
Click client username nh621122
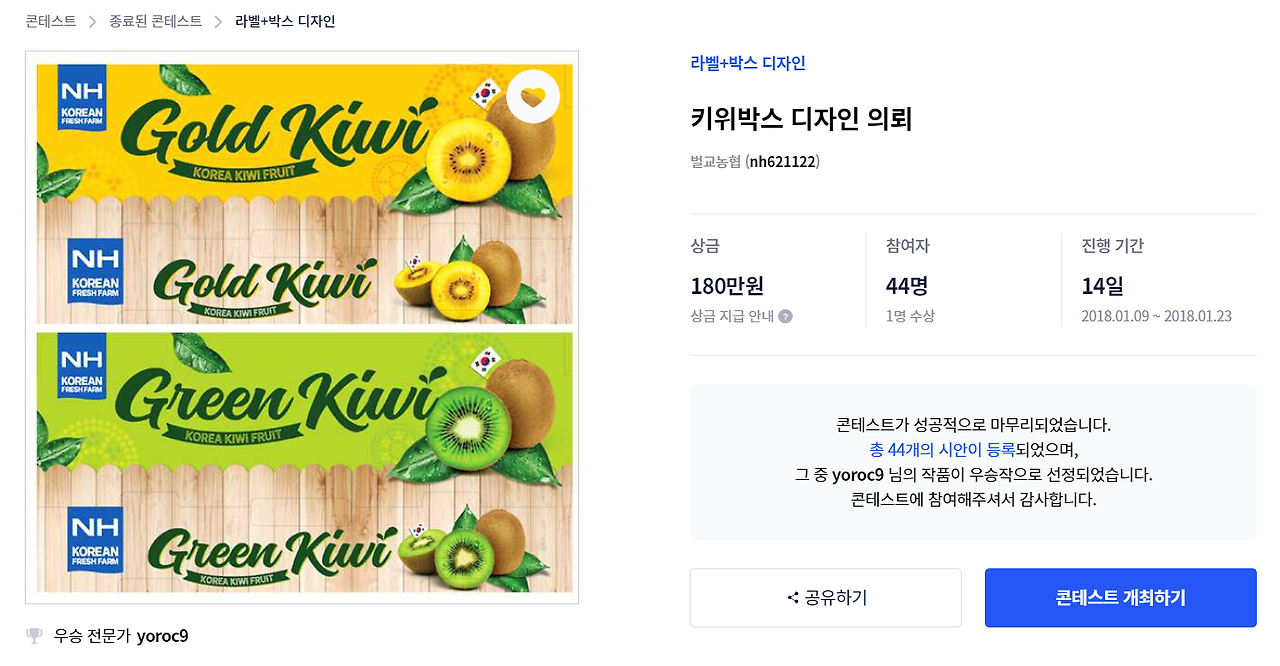784,162
